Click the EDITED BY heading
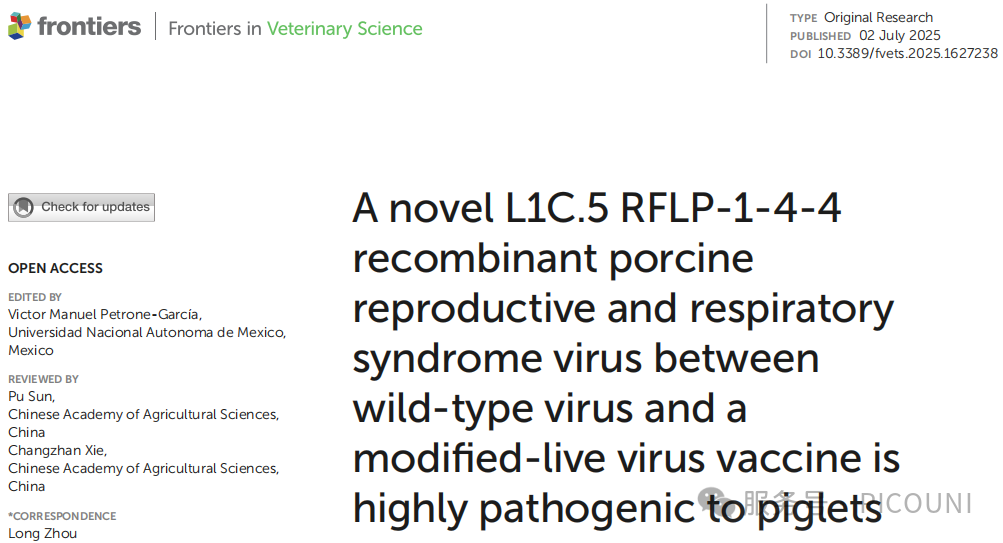 point(35,297)
